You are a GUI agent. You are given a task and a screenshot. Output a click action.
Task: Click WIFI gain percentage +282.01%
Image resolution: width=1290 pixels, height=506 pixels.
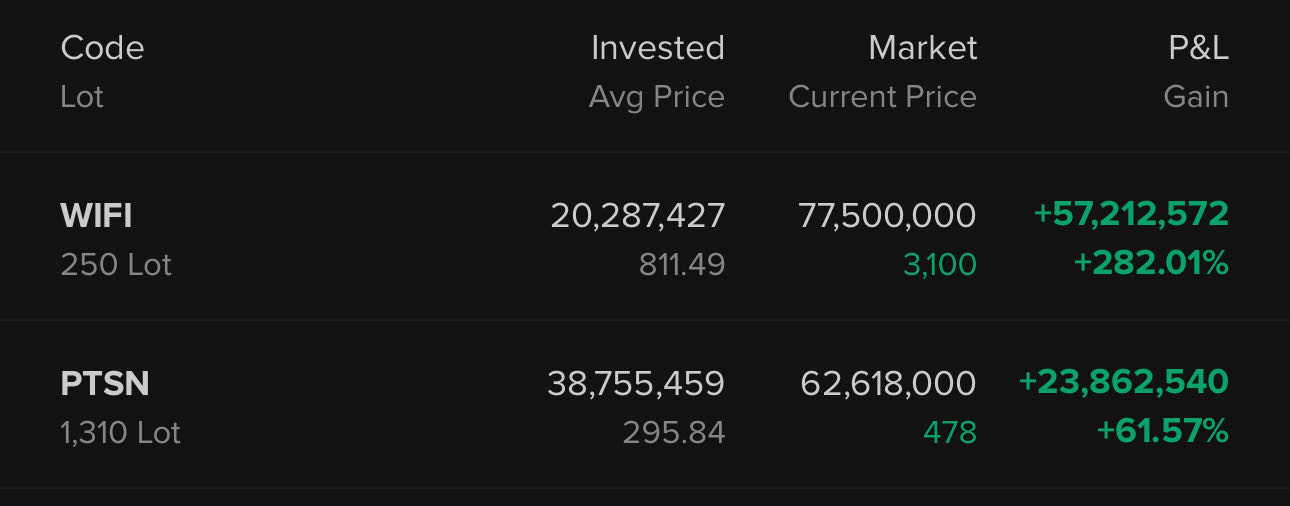(x=1150, y=264)
